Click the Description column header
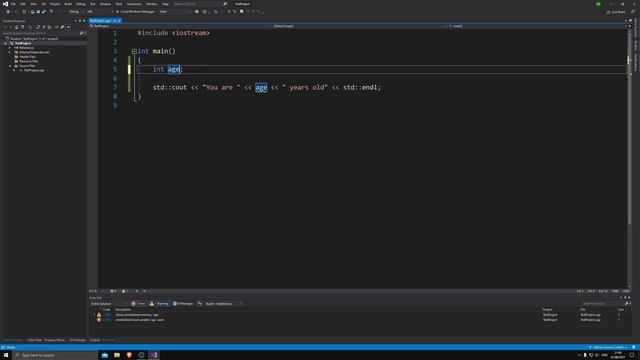 click(x=123, y=310)
